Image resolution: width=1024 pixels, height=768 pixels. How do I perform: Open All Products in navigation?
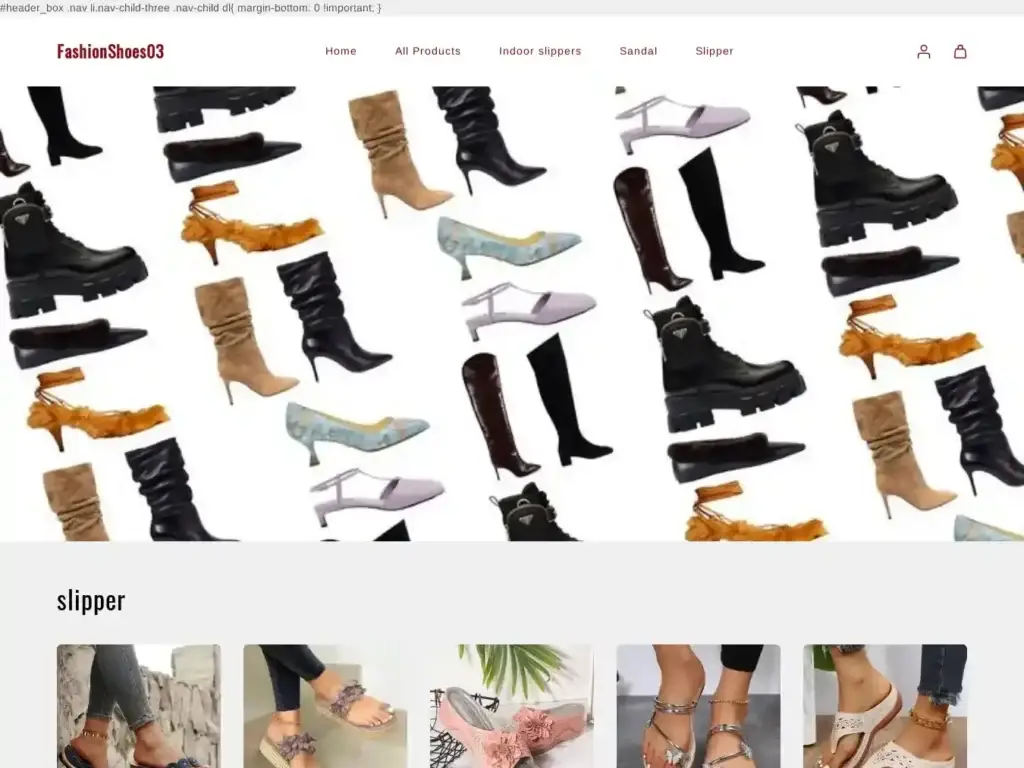pos(428,51)
